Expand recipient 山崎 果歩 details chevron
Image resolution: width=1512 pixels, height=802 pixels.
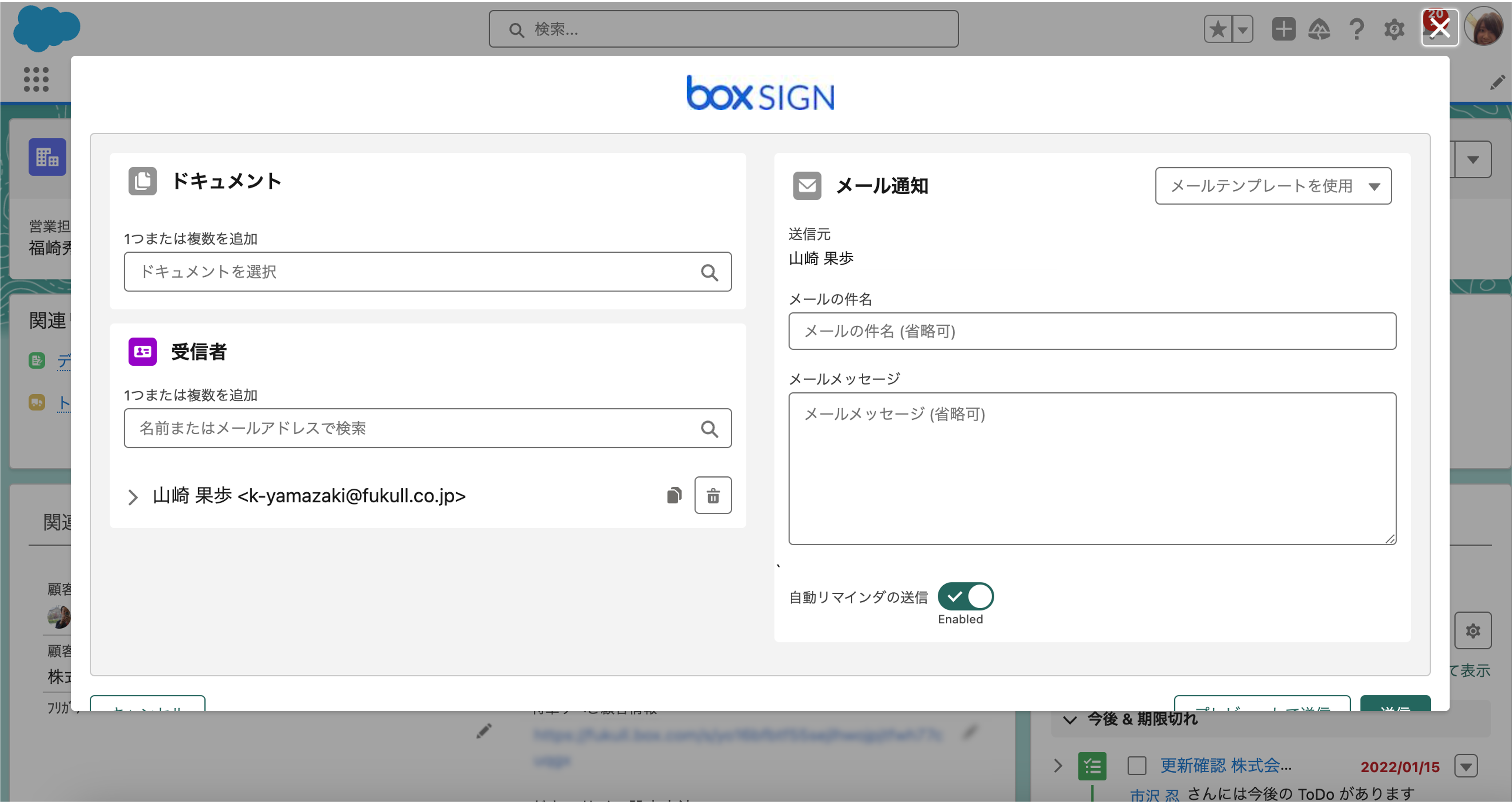[133, 497]
